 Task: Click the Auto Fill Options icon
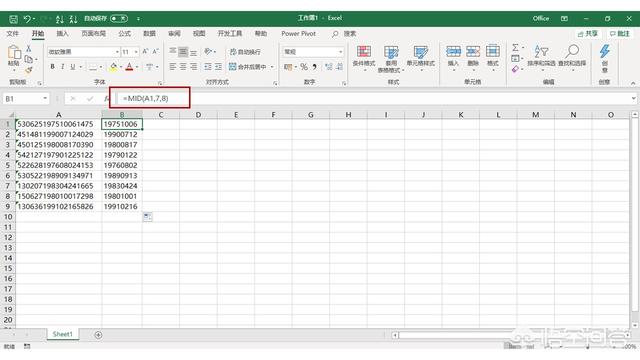click(x=147, y=217)
